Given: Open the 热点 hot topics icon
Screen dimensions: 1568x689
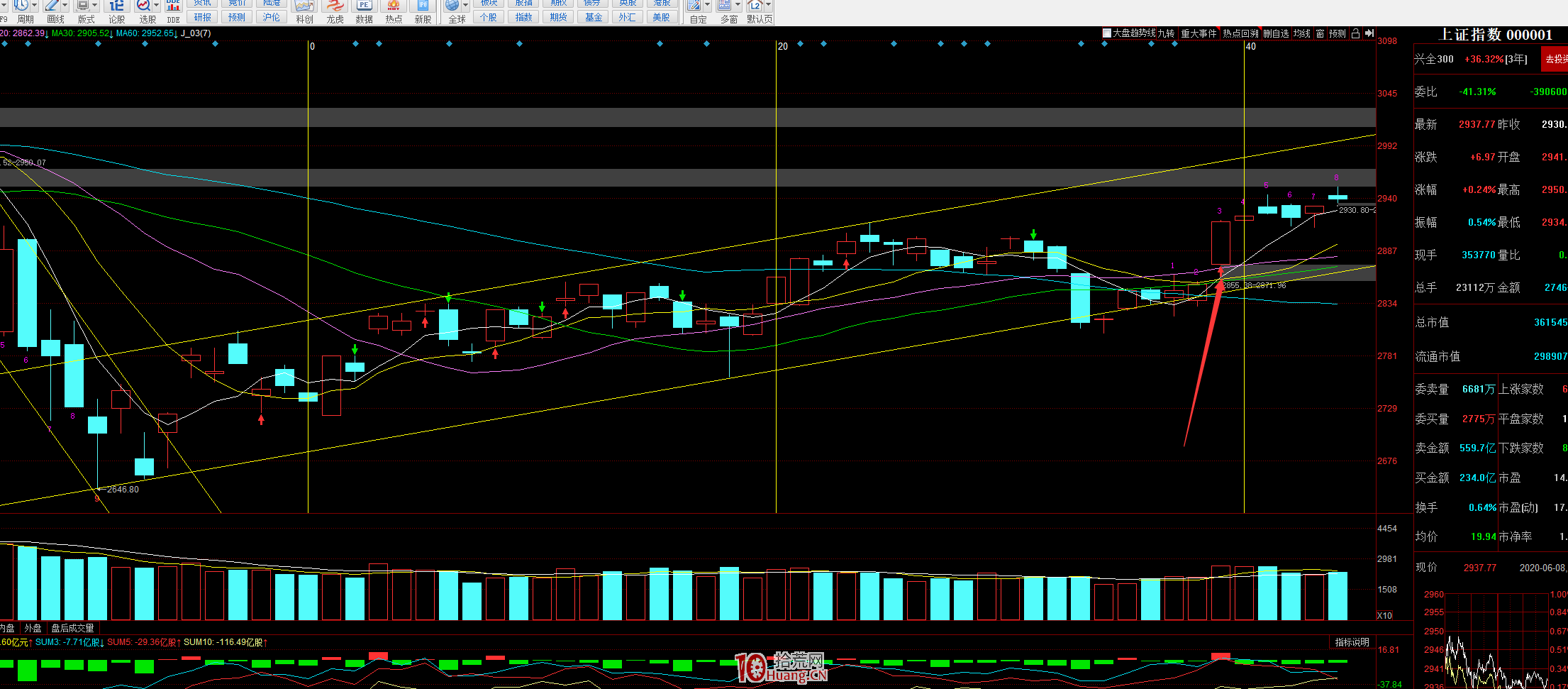Looking at the screenshot, I should pyautogui.click(x=394, y=6).
